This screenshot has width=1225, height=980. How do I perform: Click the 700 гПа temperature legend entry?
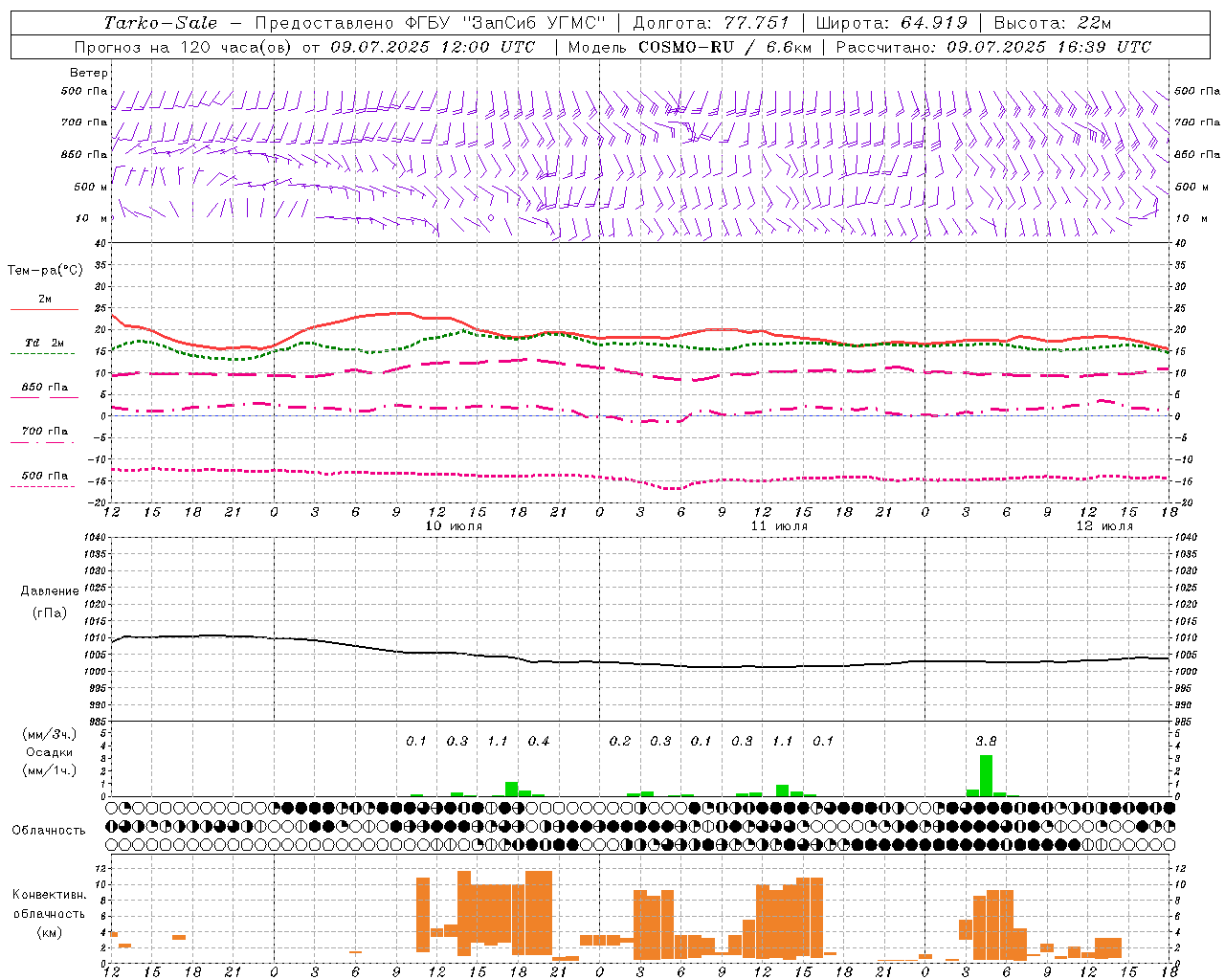[44, 432]
